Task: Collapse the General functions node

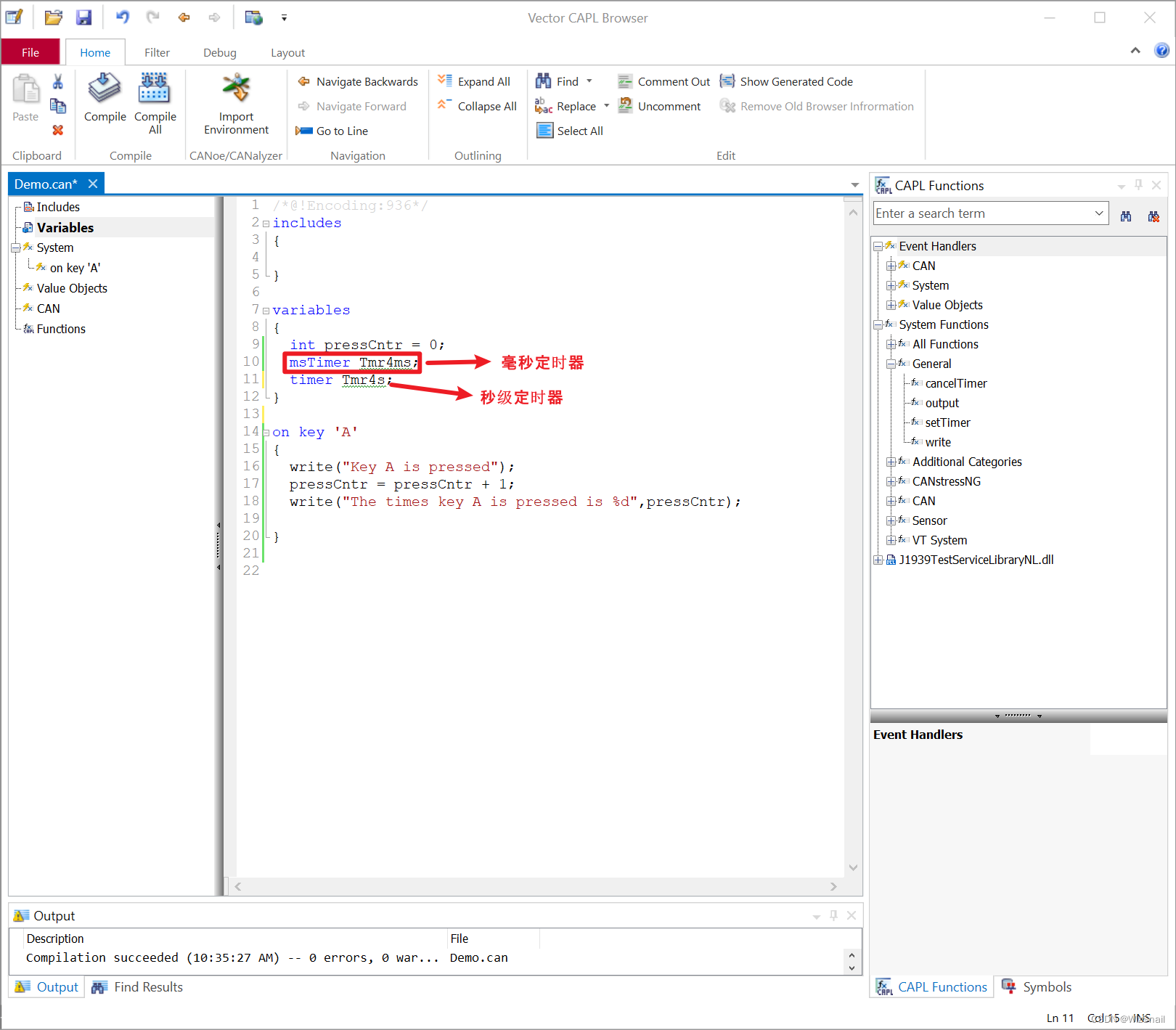Action: (891, 364)
